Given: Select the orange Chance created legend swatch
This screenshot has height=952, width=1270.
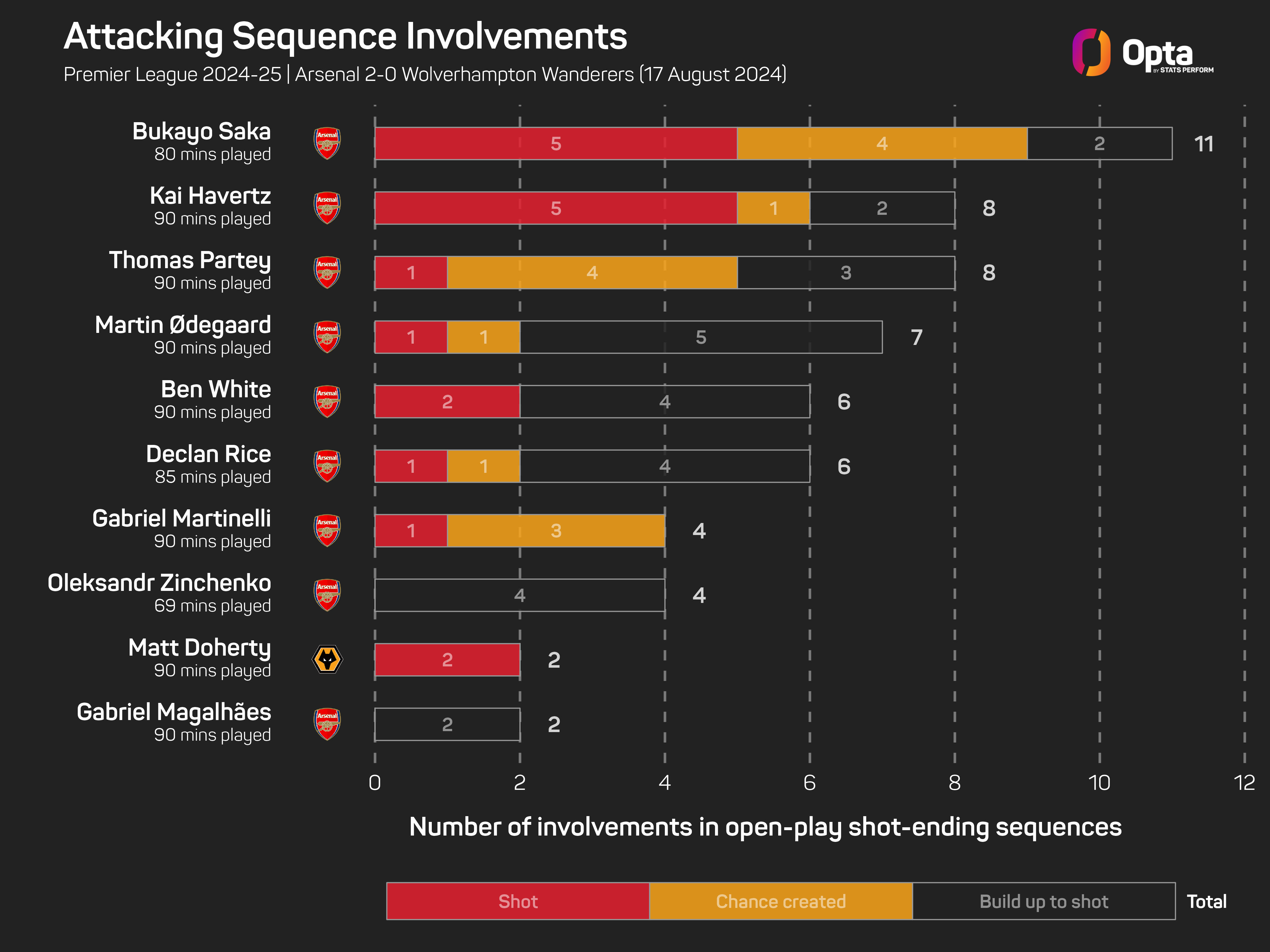Looking at the screenshot, I should [780, 901].
